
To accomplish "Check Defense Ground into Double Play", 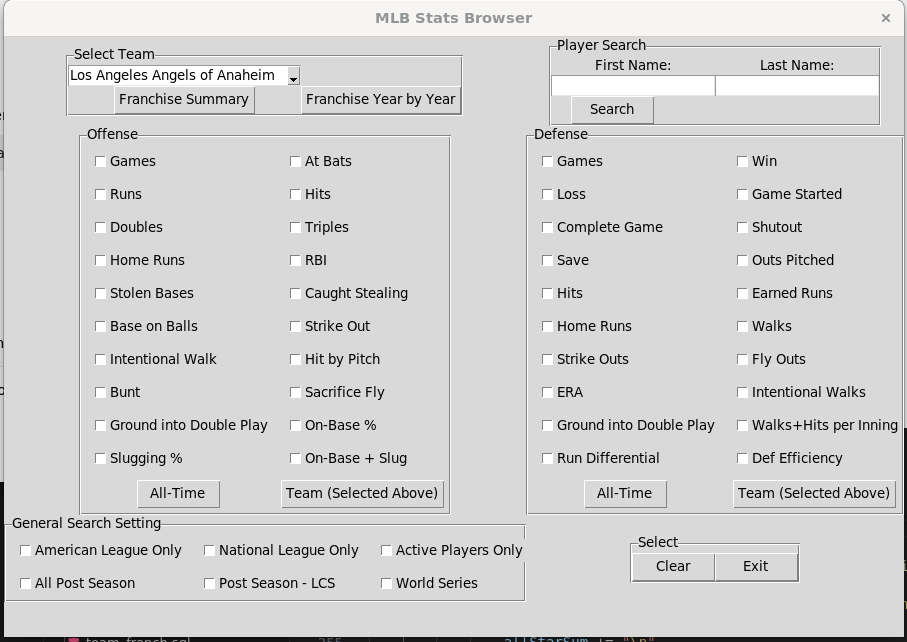I will pos(547,425).
